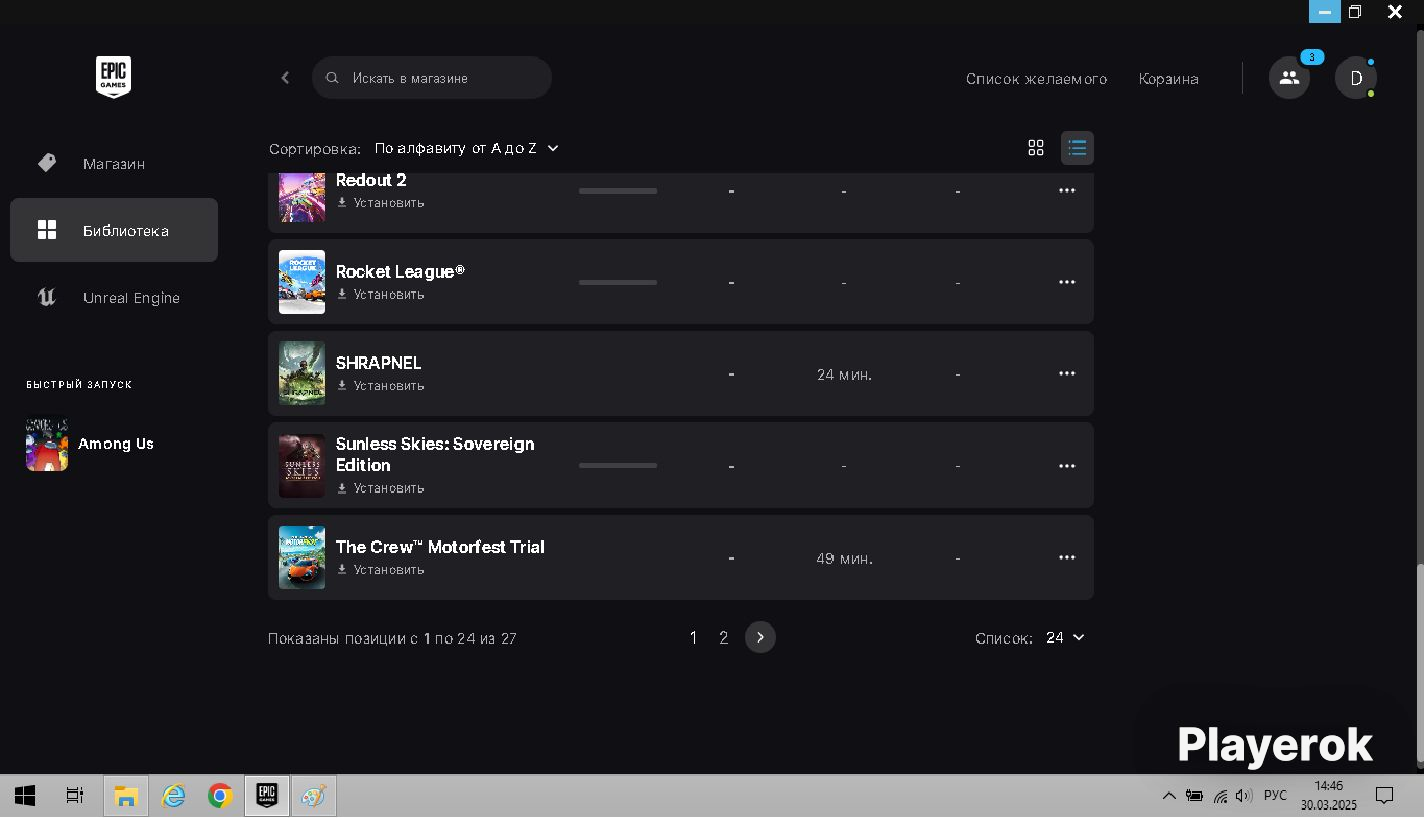Image resolution: width=1424 pixels, height=818 pixels.
Task: Switch library to list view
Action: [x=1077, y=148]
